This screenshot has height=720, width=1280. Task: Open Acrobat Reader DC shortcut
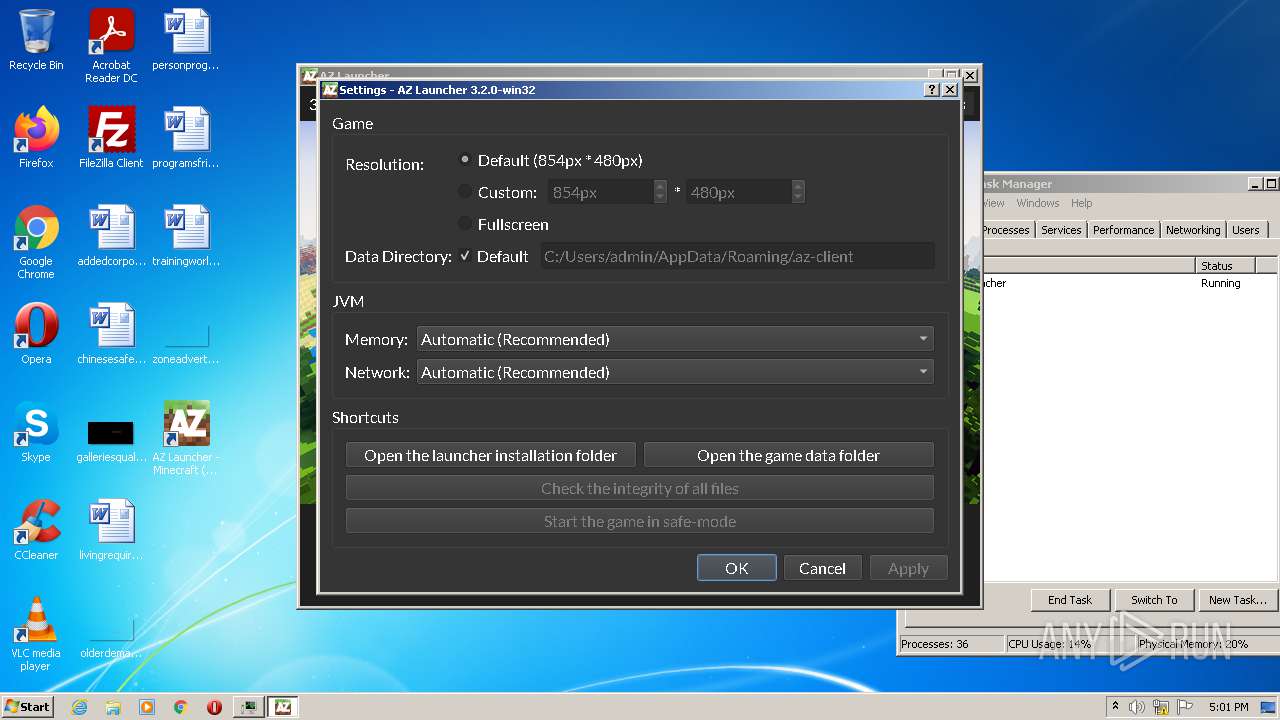point(111,46)
